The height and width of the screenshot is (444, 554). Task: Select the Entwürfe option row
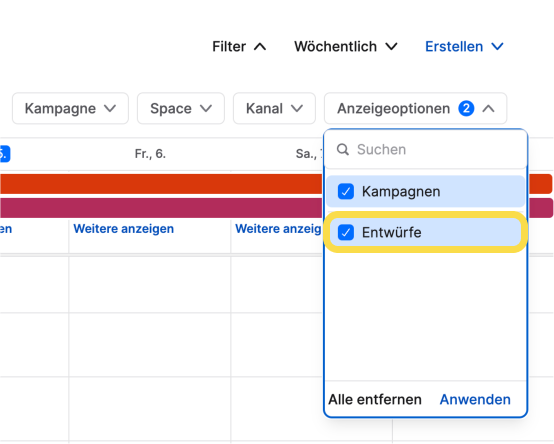coord(425,232)
